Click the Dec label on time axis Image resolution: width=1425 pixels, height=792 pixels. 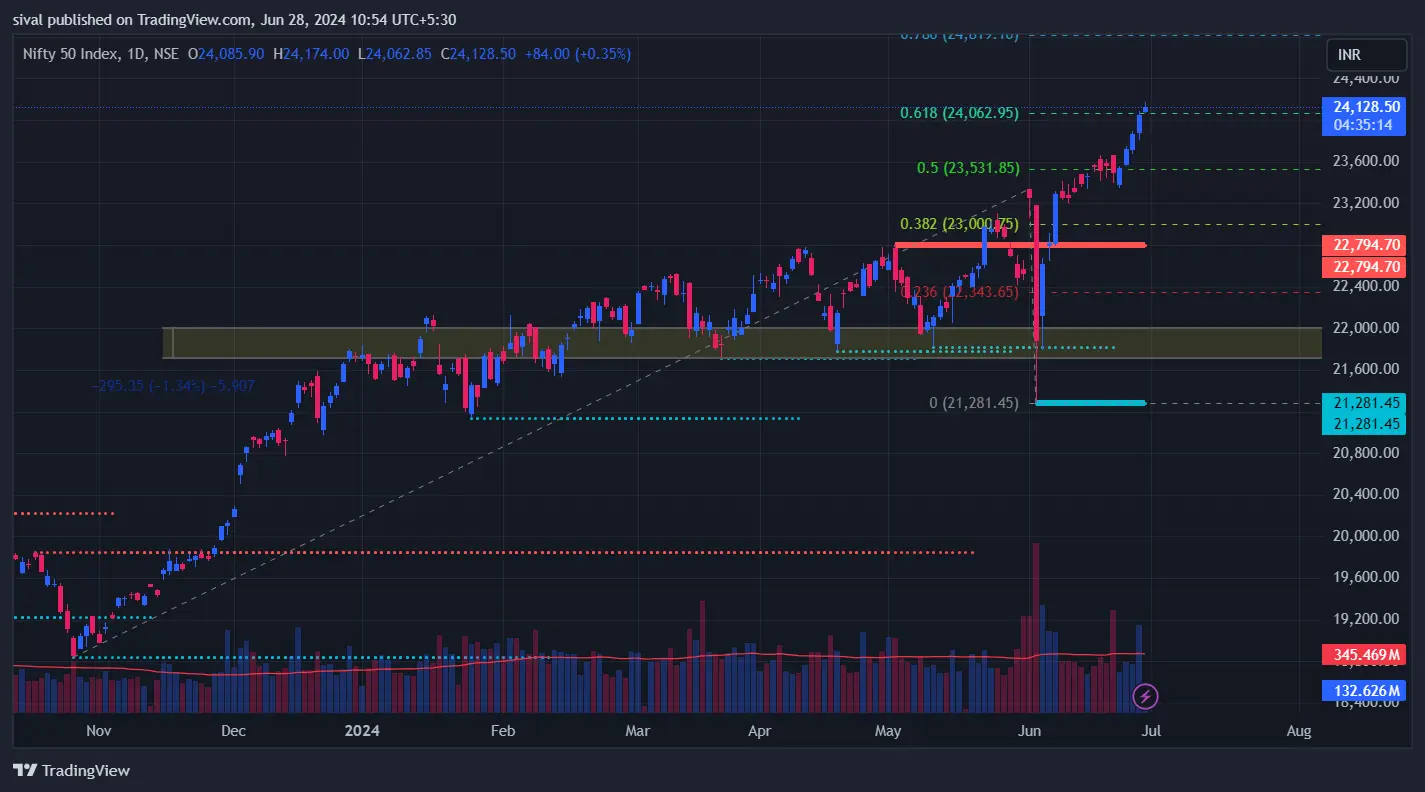click(x=233, y=731)
